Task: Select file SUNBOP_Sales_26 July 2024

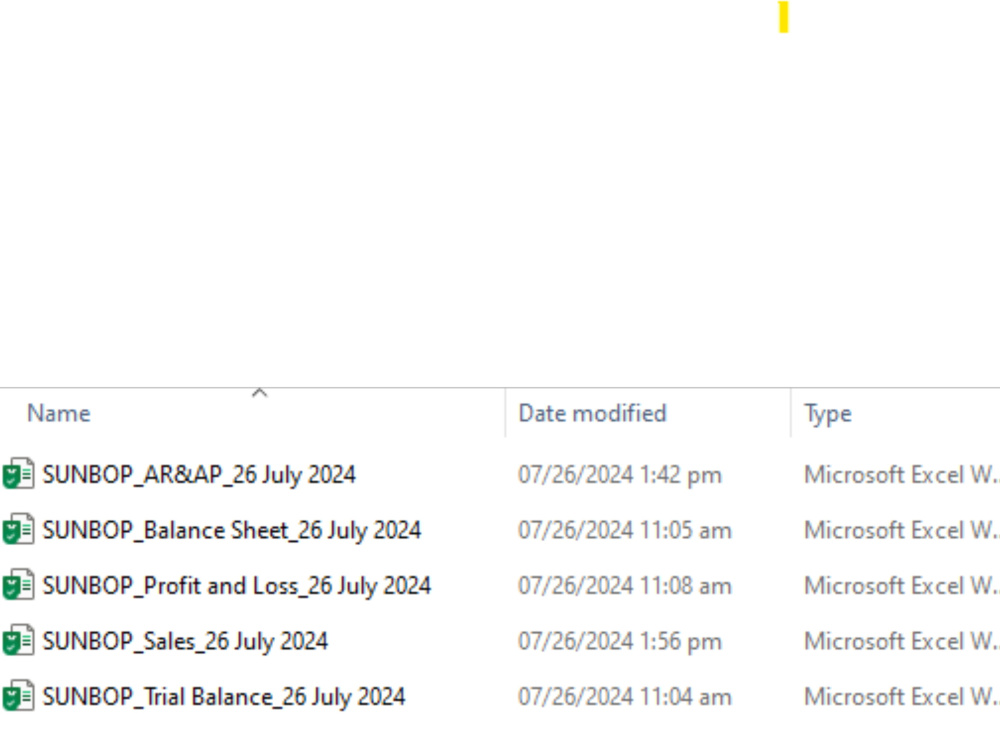Action: point(185,641)
